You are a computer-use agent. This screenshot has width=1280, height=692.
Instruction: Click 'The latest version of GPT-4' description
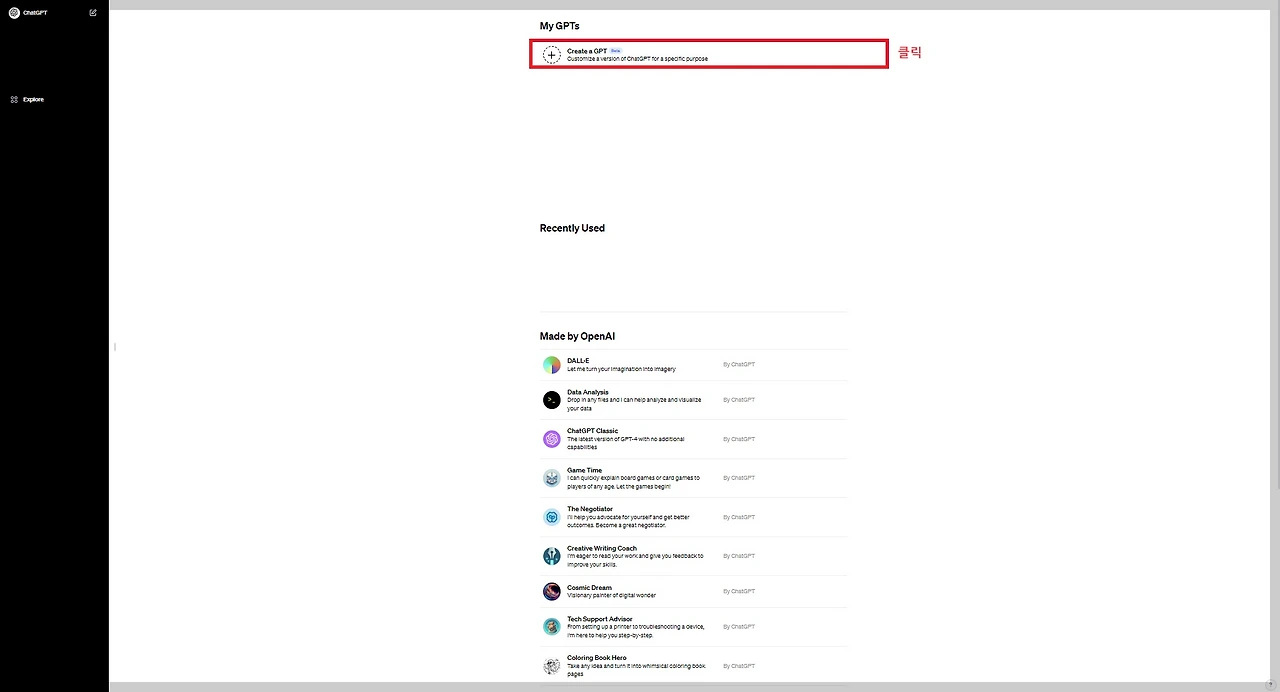tap(626, 443)
